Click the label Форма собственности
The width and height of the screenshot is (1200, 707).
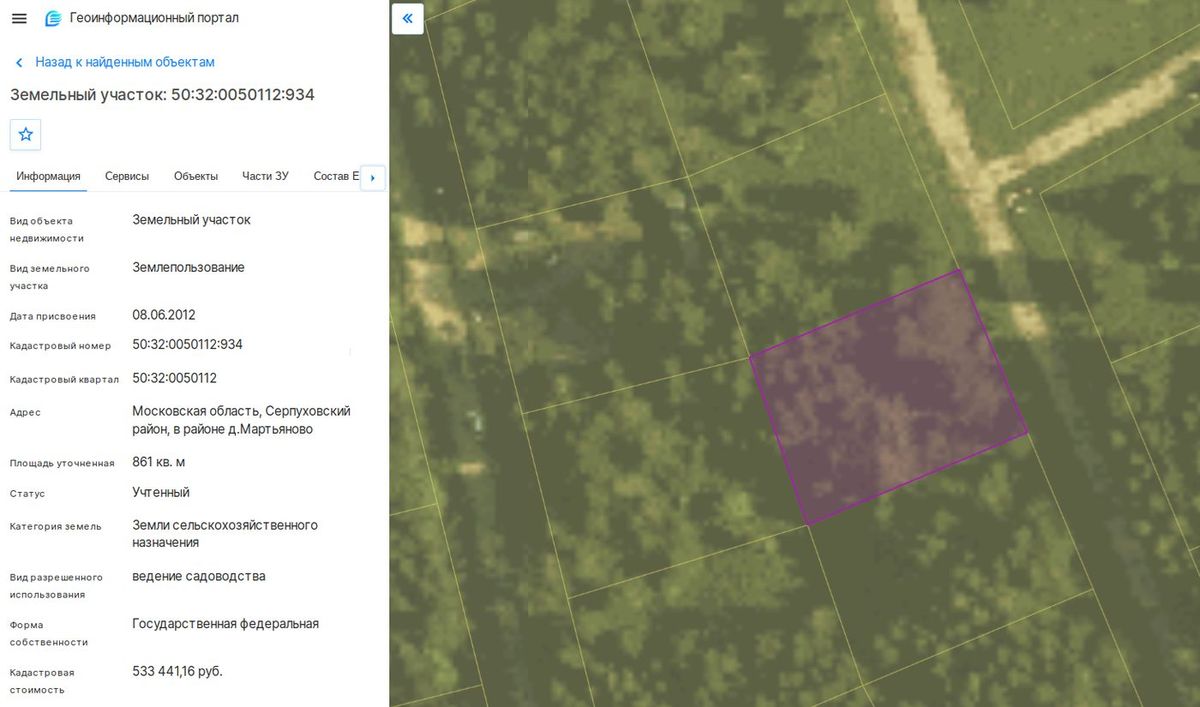tap(48, 633)
